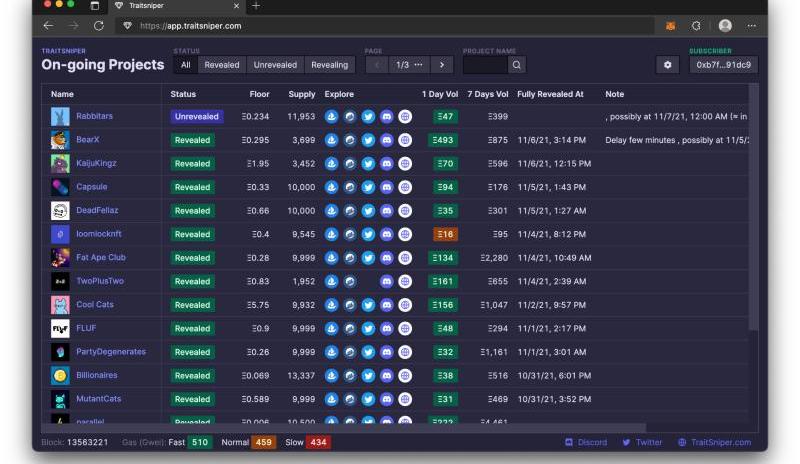Click the Discord icon in Cool Cats row

[386, 305]
